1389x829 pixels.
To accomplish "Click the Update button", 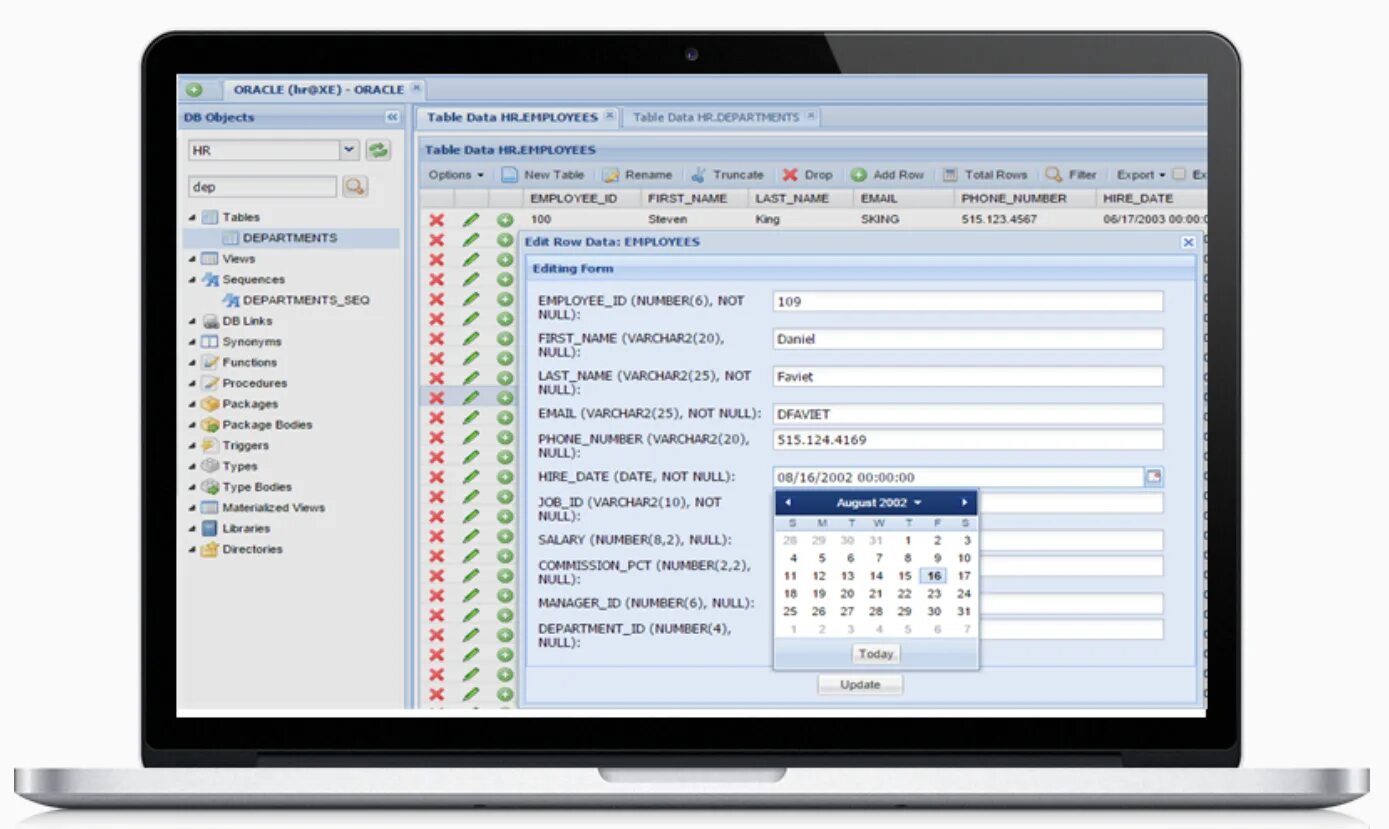I will [x=860, y=685].
